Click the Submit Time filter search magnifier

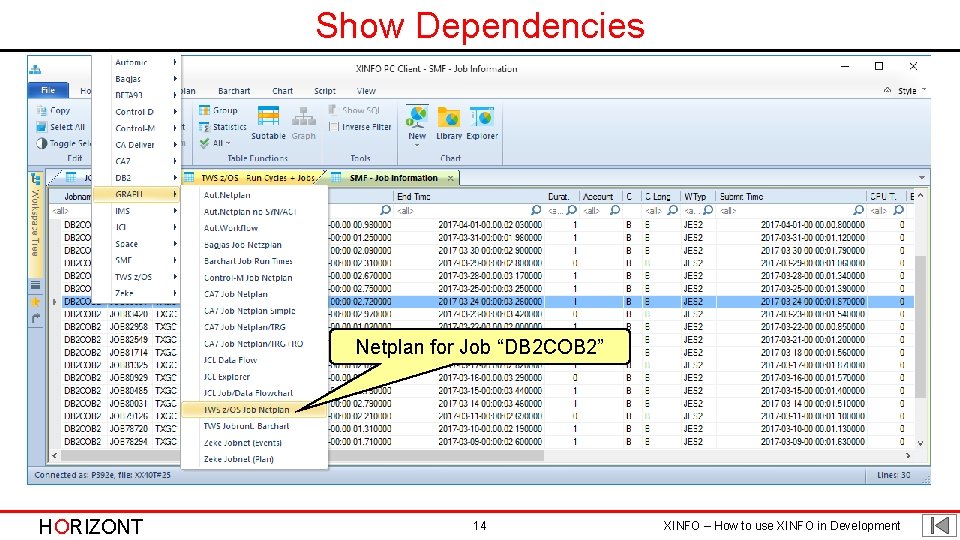858,211
